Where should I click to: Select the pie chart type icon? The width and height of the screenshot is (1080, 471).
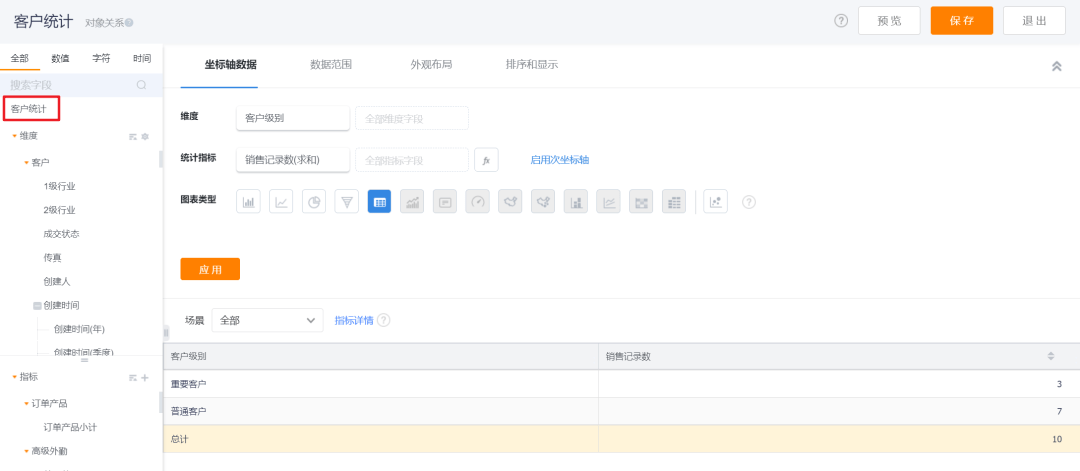coord(314,202)
